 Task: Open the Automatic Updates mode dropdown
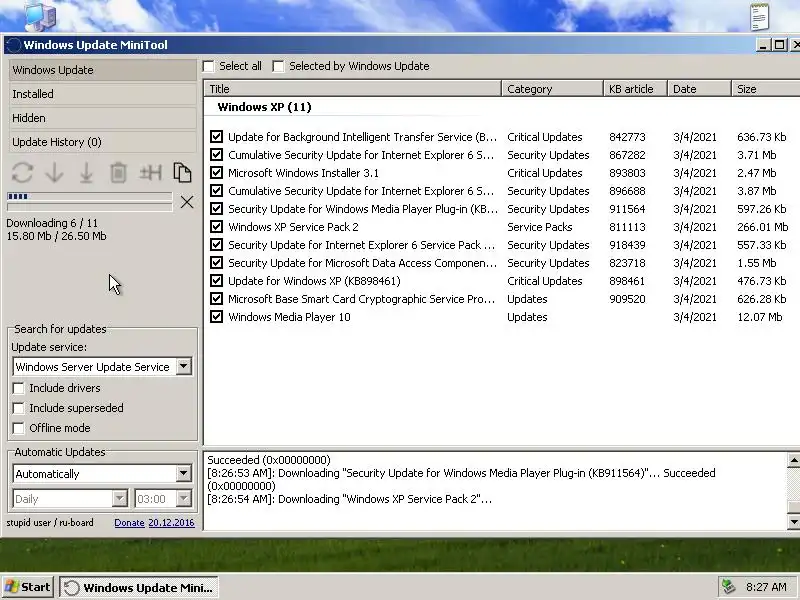click(184, 473)
